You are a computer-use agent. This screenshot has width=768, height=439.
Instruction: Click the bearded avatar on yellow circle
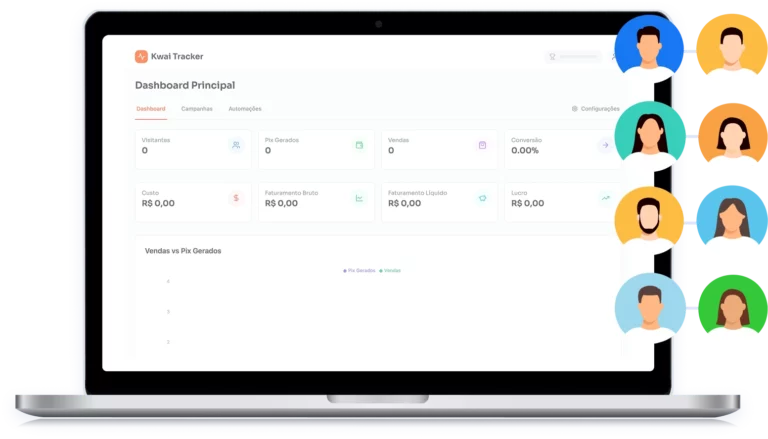[x=649, y=220]
